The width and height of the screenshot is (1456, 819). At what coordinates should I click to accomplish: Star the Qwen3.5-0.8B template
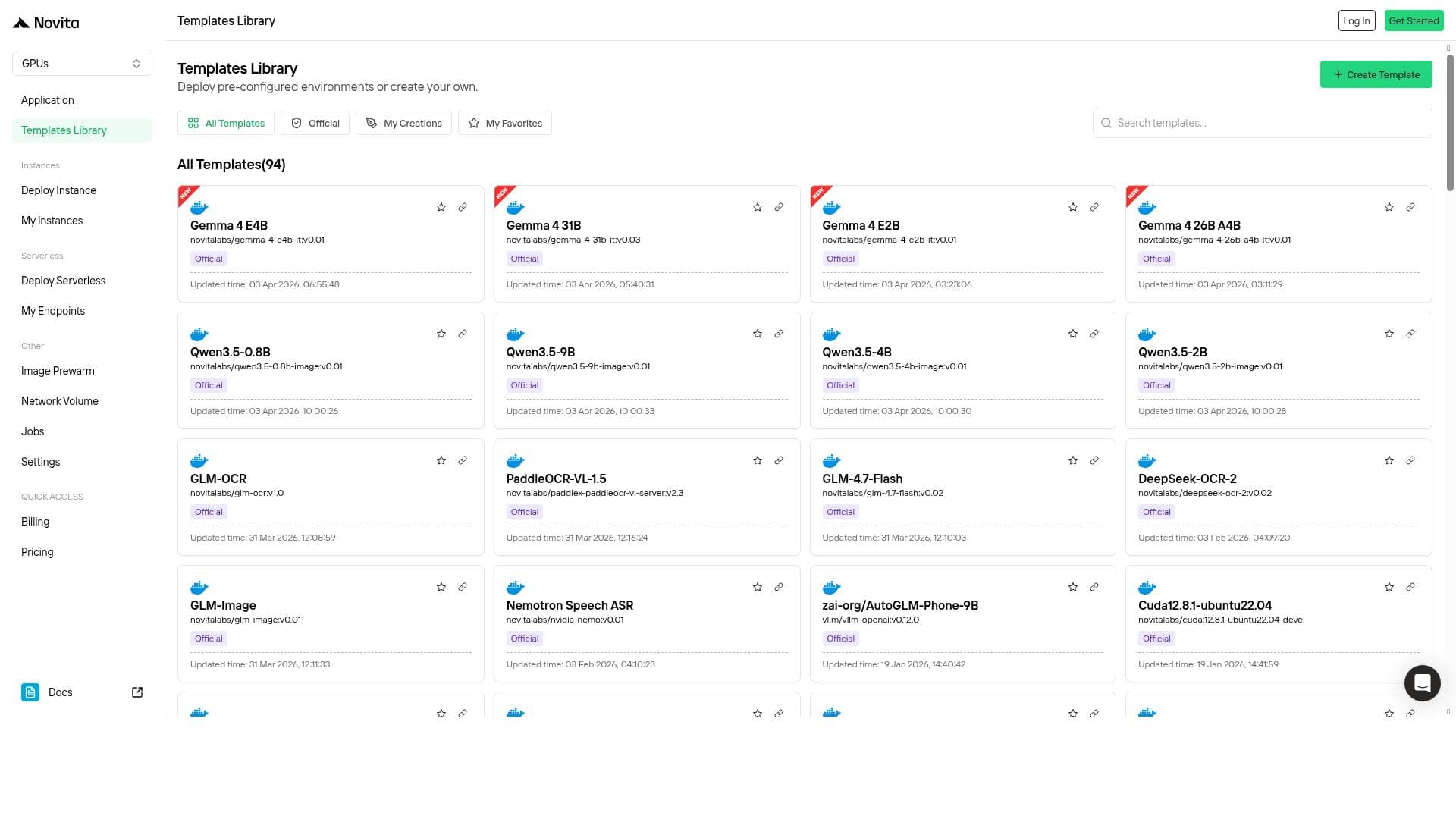(441, 334)
